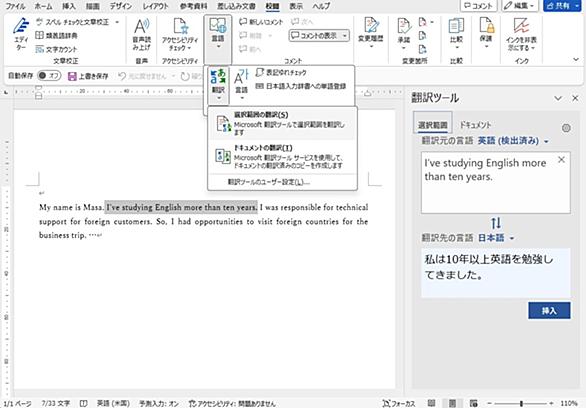Open the 保護 dropdown arrow
This screenshot has height=408, width=586.
pyautogui.click(x=486, y=47)
